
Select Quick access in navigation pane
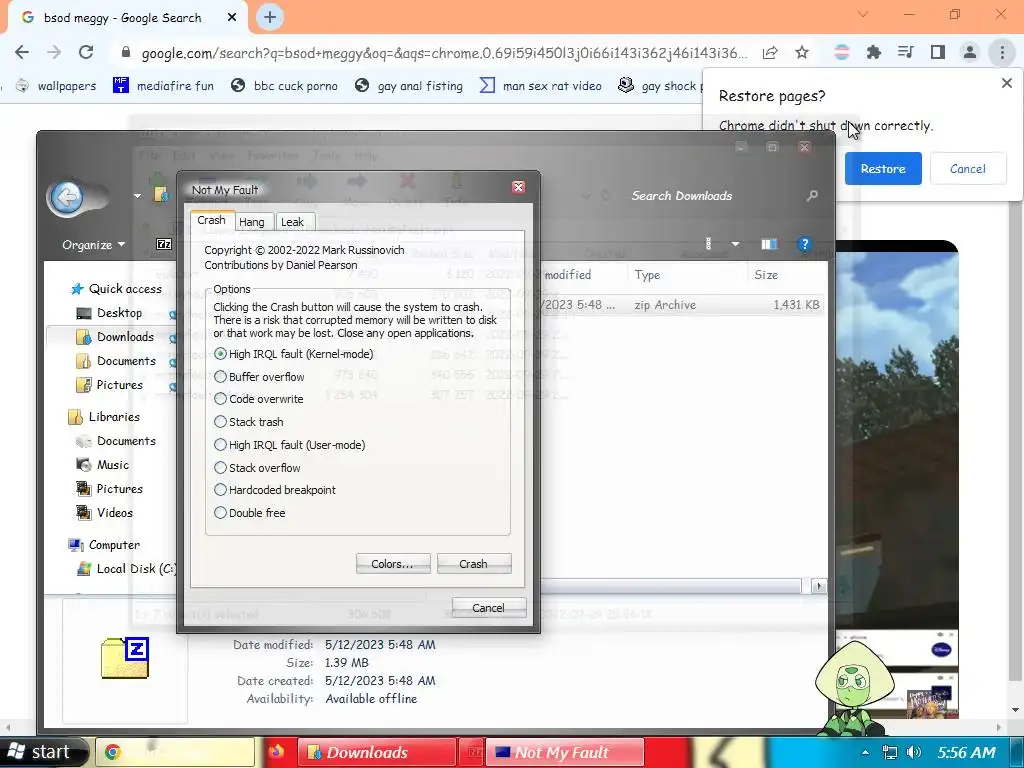click(x=117, y=289)
